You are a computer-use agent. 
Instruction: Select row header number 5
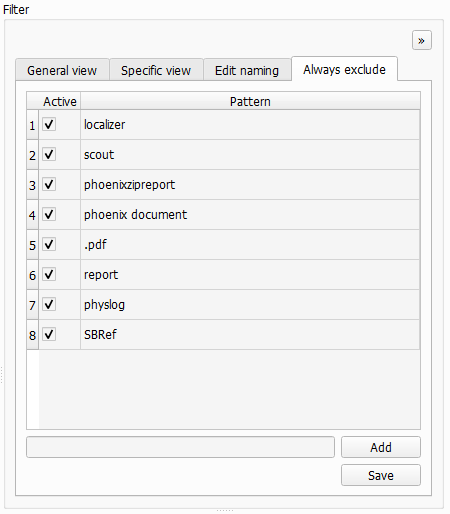point(32,245)
